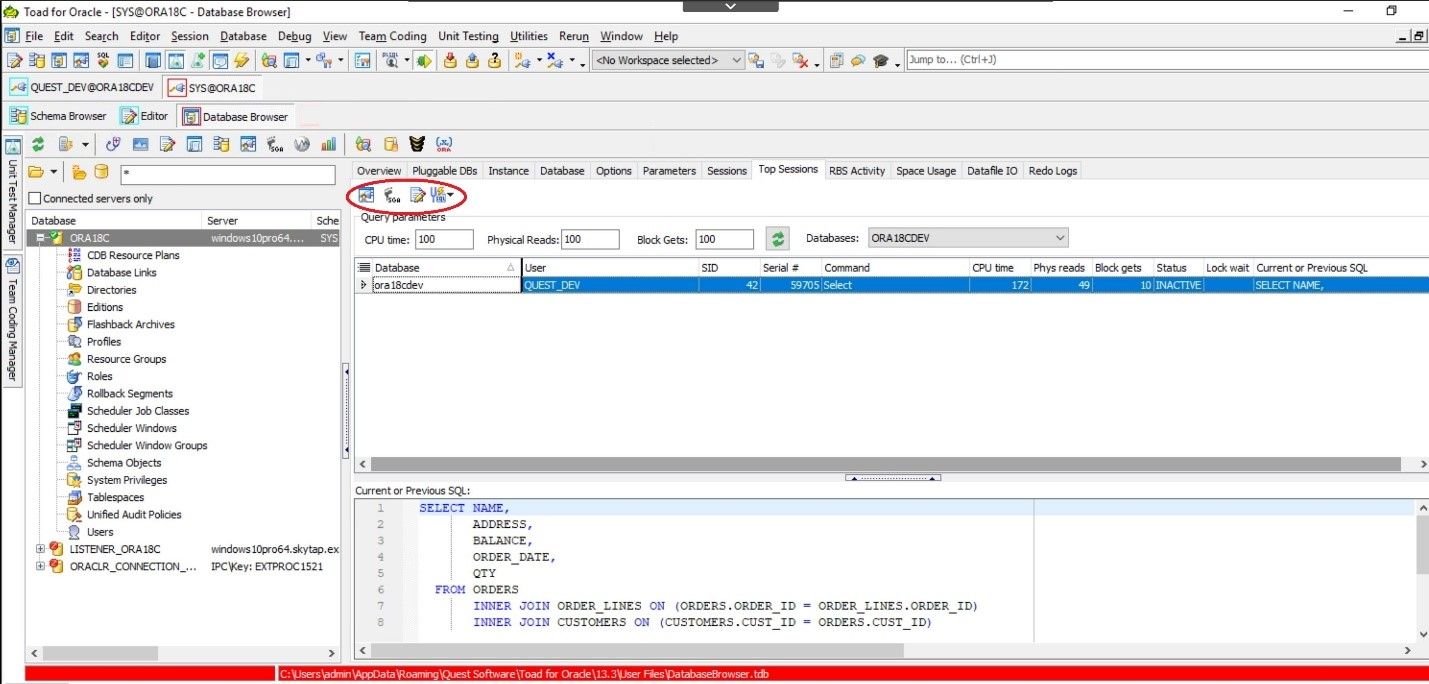The image size is (1429, 684).
Task: Select Unified Audit Policies in the tree
Action: tap(134, 514)
